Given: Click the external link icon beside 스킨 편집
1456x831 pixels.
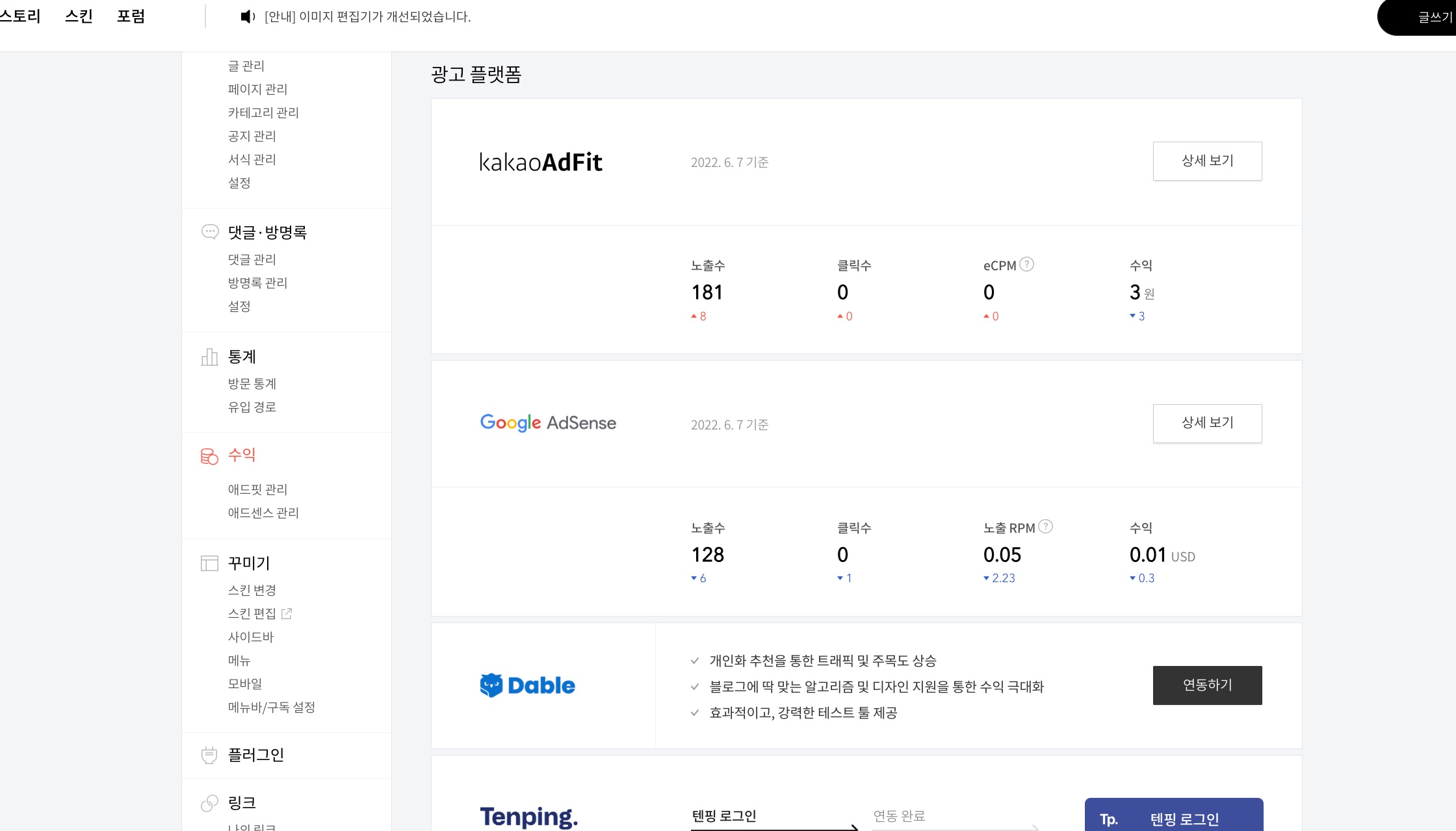Looking at the screenshot, I should [287, 613].
